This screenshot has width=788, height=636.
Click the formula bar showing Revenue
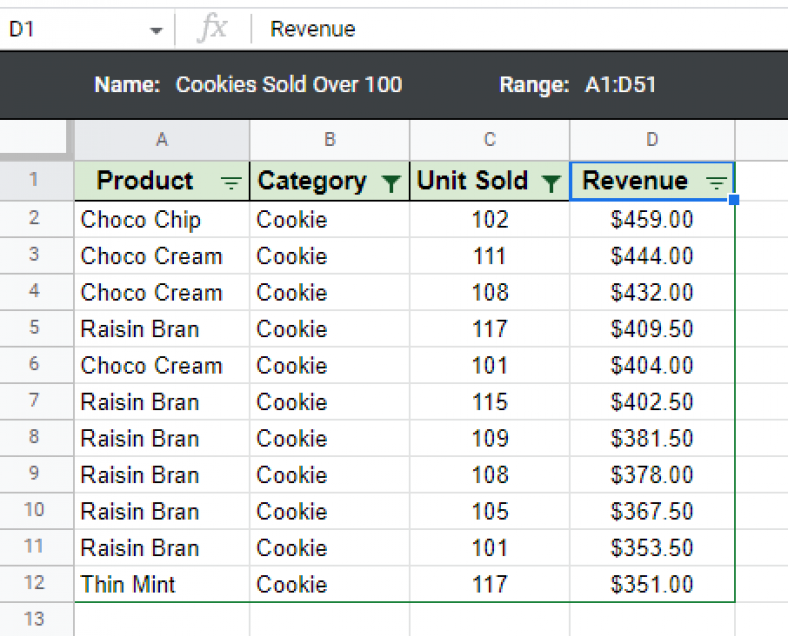pos(518,29)
